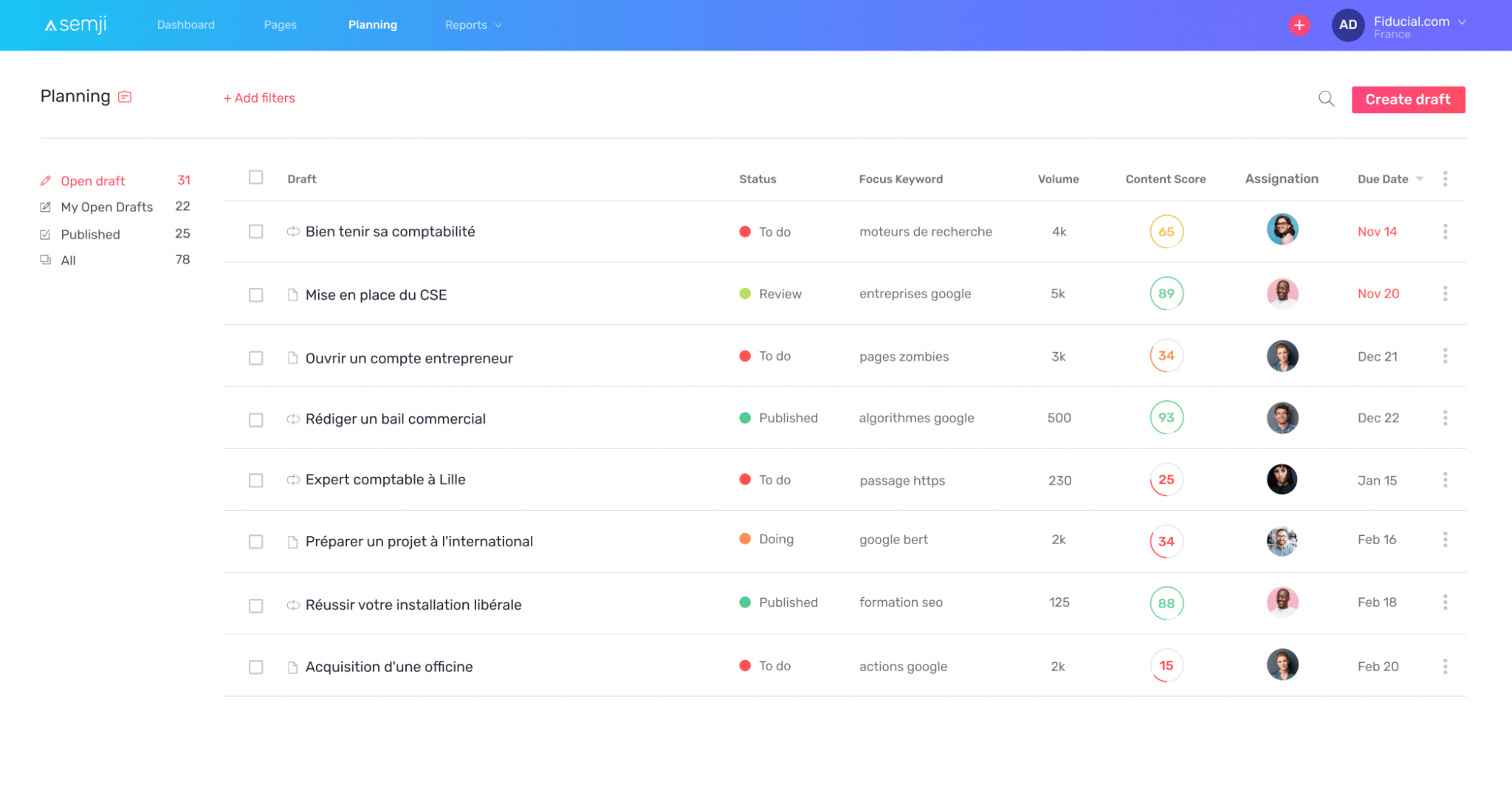Screen dimensions: 1512x787
Task: Toggle the Due Date sort arrow
Action: click(1418, 179)
